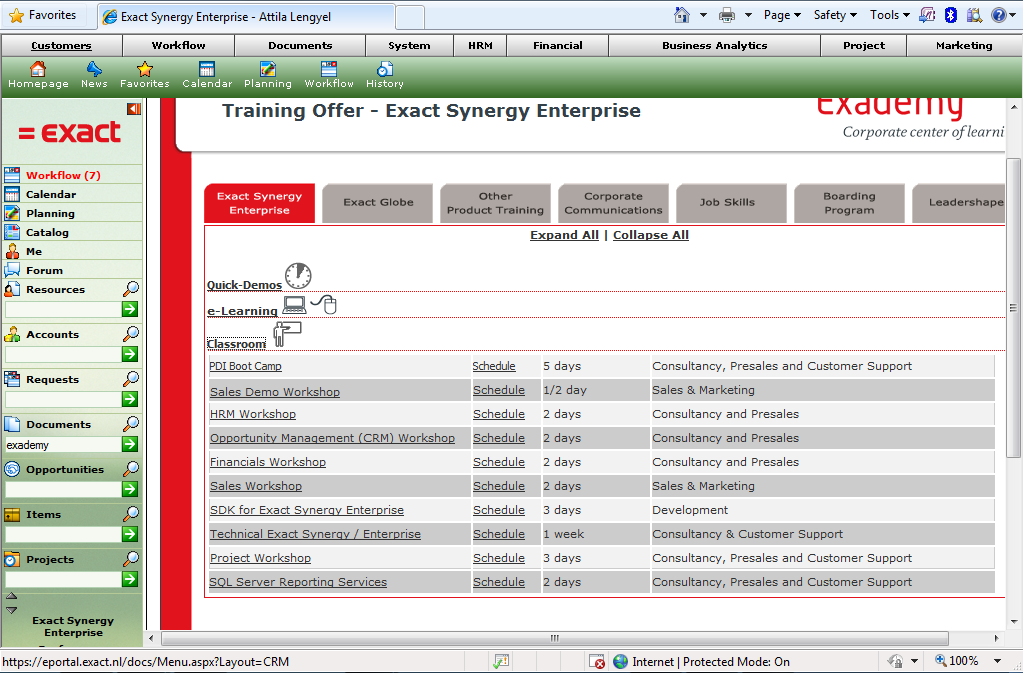Click the vertical scrollbar of the content
Image resolution: width=1023 pixels, height=673 pixels.
tap(1013, 307)
